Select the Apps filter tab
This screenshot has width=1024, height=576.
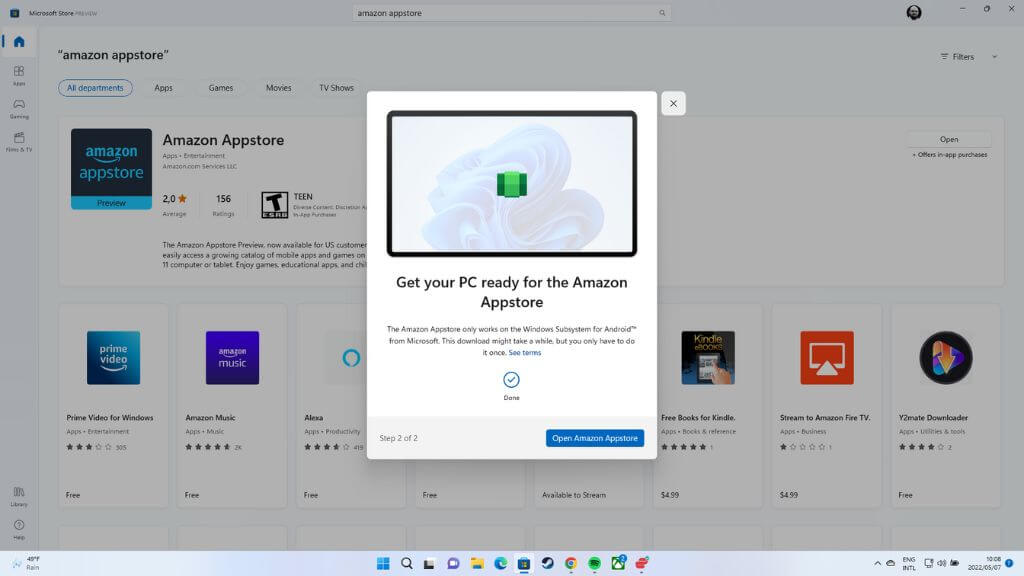163,88
